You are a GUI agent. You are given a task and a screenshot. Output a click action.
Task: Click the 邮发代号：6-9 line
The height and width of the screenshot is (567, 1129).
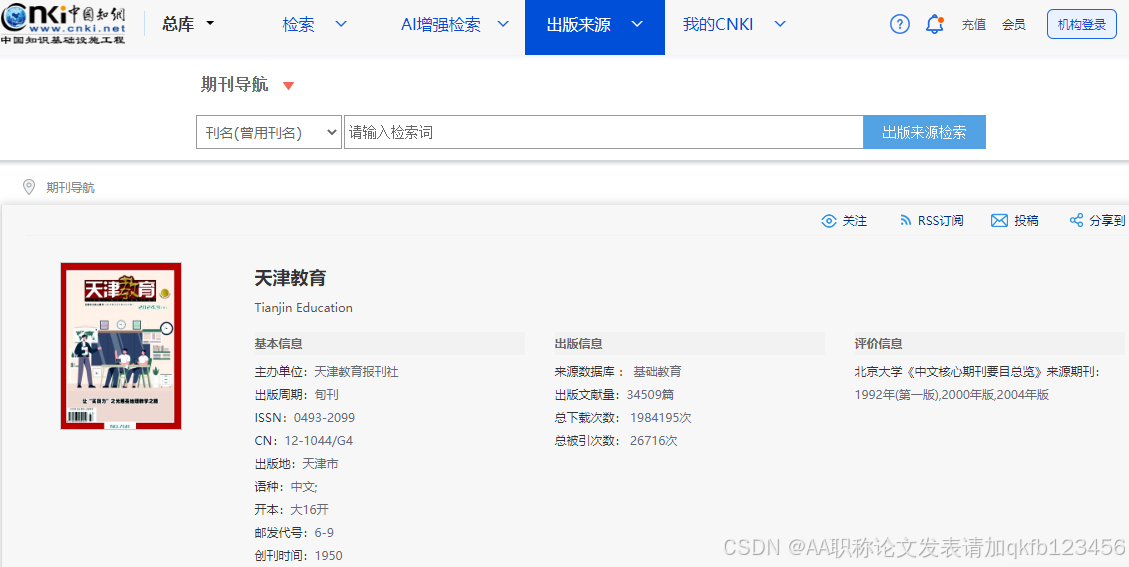294,532
